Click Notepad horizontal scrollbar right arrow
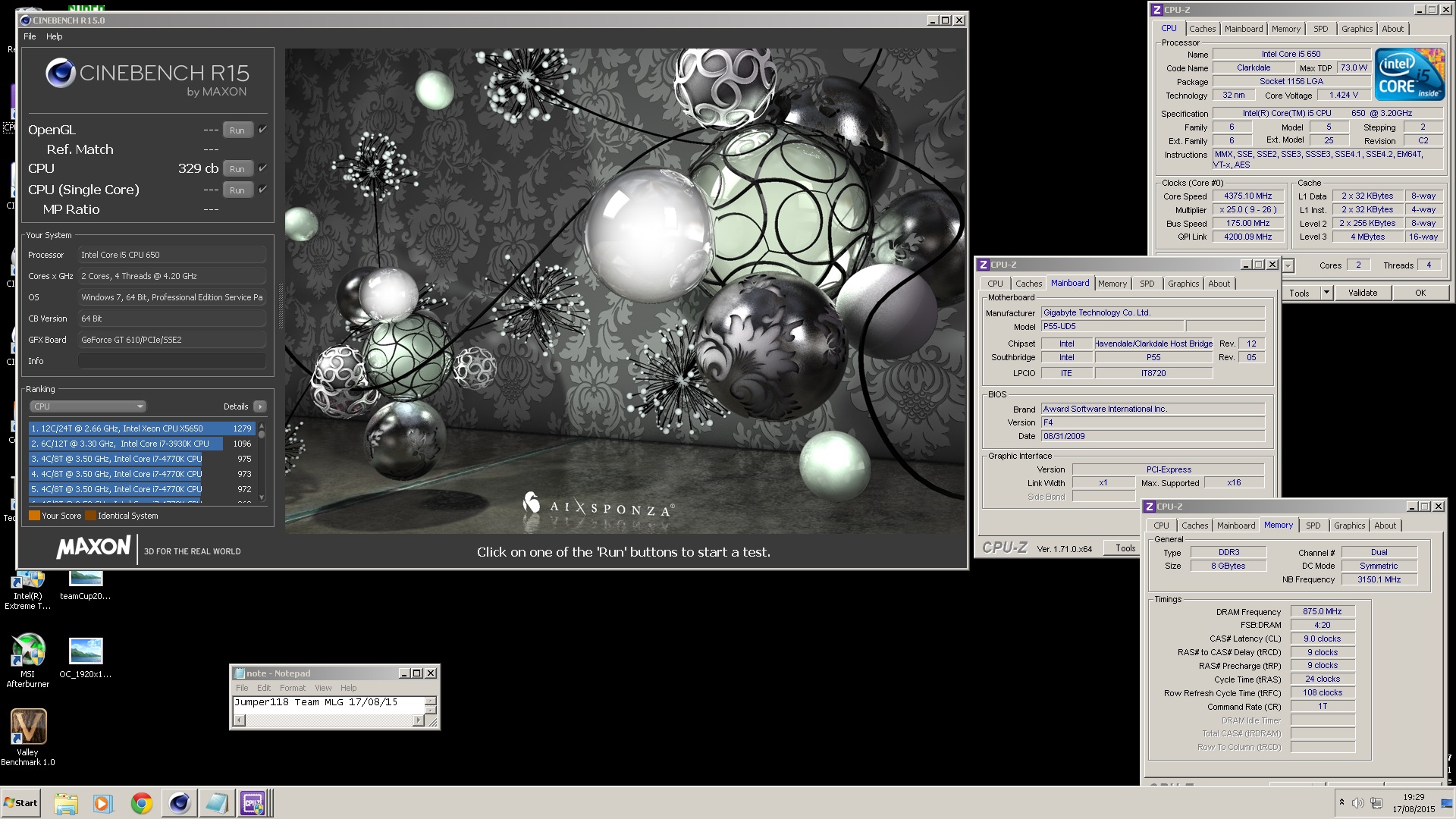 pyautogui.click(x=418, y=720)
